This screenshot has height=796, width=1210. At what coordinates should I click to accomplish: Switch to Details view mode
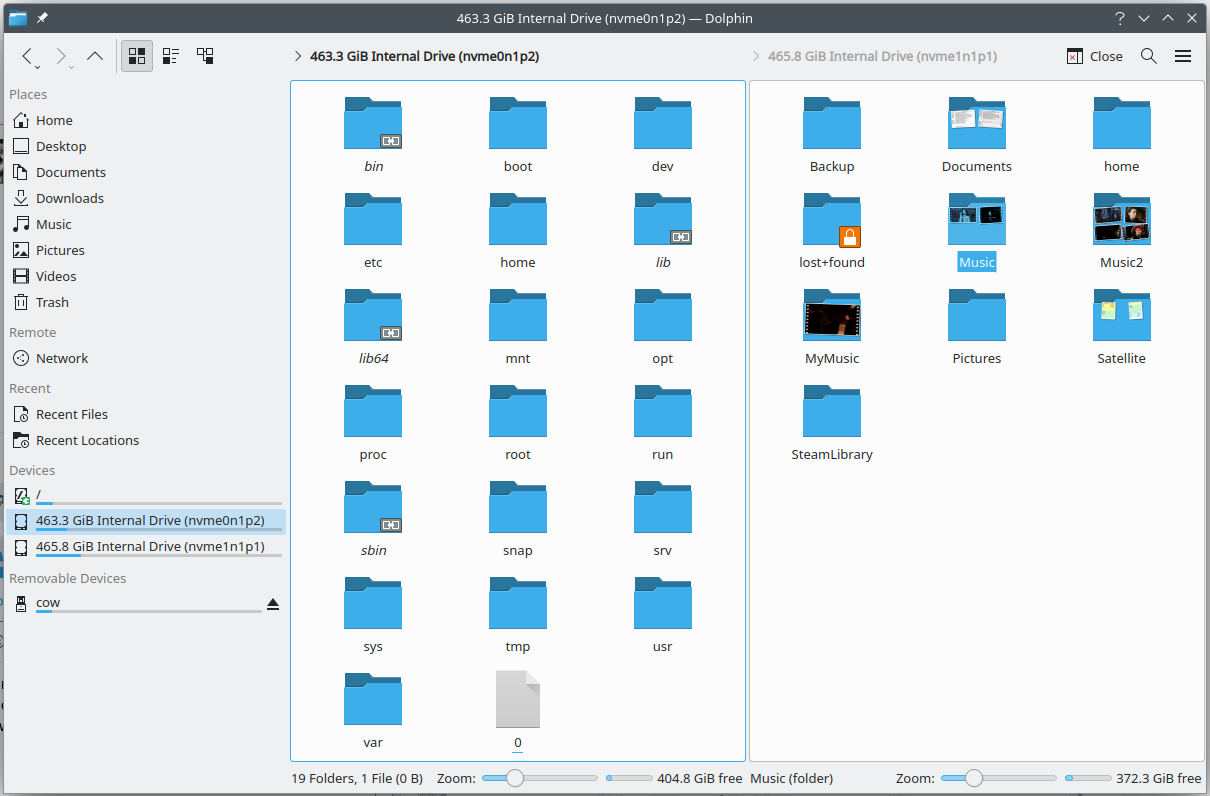205,56
